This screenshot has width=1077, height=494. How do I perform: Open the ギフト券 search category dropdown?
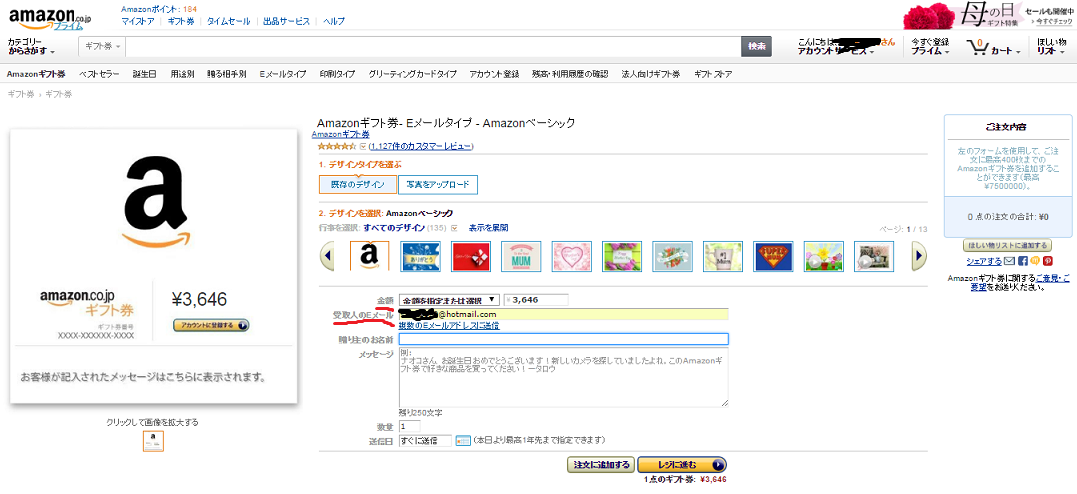tap(103, 46)
